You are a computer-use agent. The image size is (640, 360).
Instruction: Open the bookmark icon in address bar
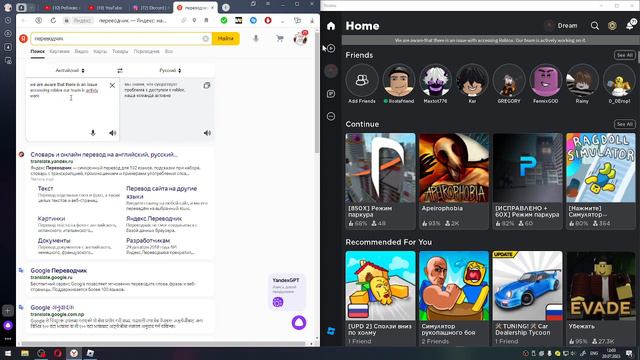[x=206, y=20]
